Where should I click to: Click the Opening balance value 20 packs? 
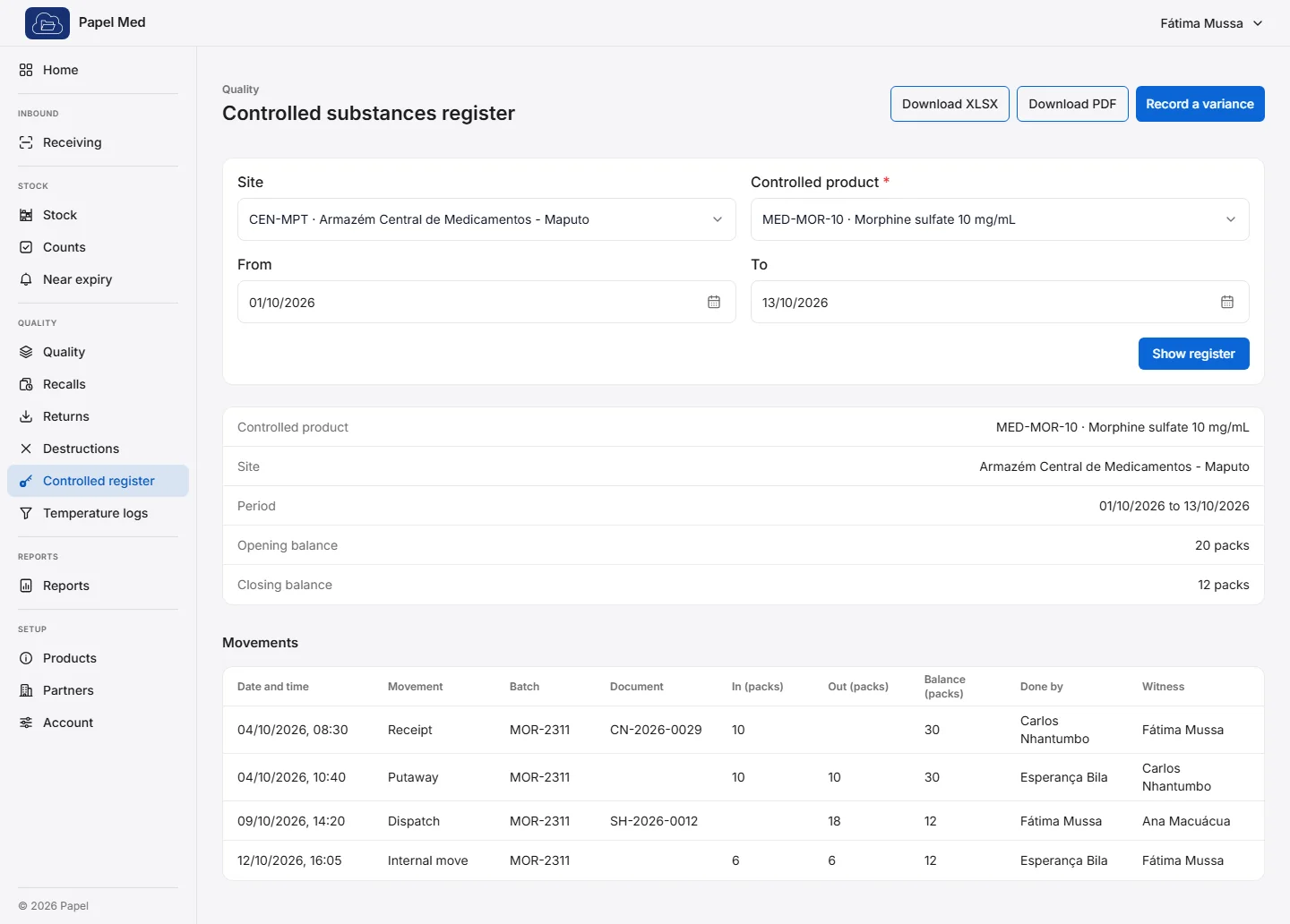coord(1222,545)
